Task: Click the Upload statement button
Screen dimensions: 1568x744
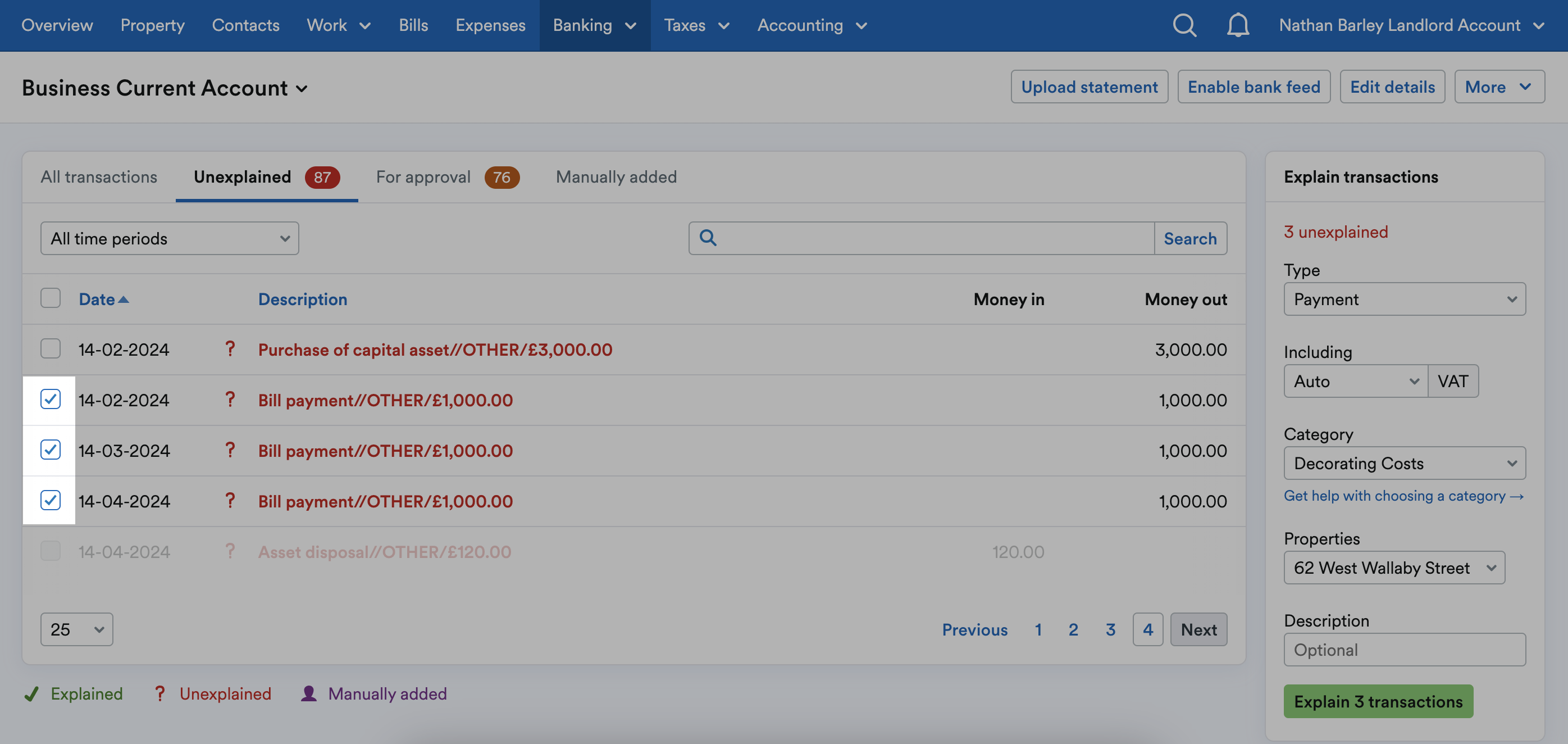Action: click(1090, 87)
